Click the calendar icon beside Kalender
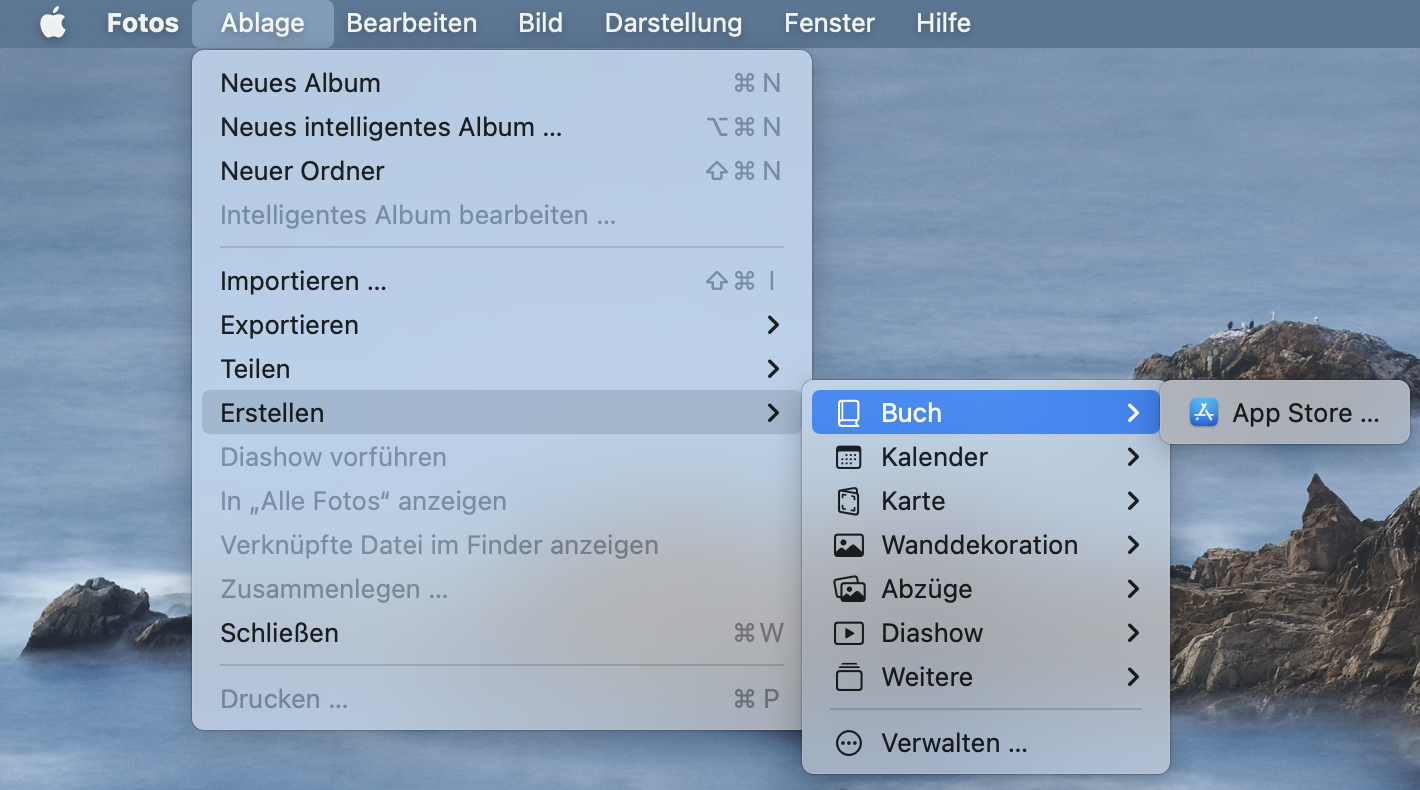 click(x=848, y=457)
